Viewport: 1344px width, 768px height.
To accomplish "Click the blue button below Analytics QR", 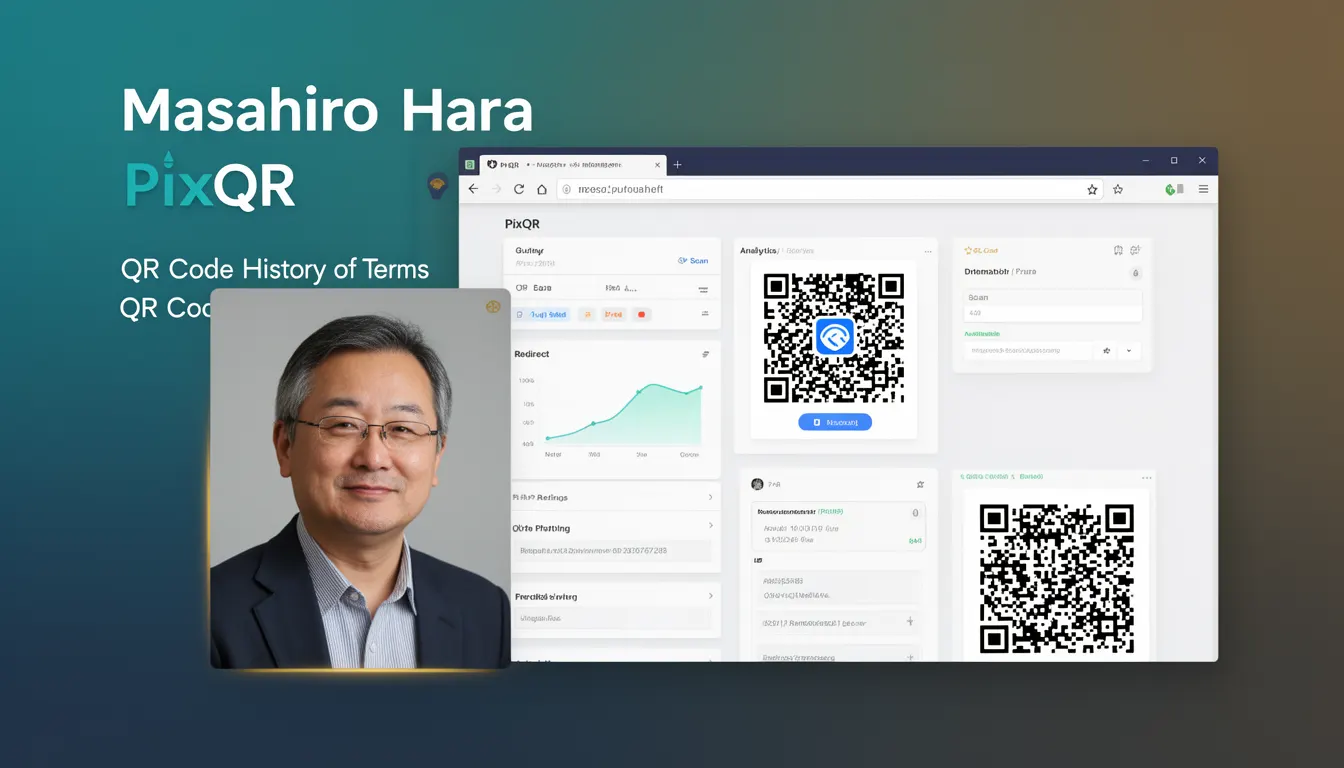I will pyautogui.click(x=835, y=422).
